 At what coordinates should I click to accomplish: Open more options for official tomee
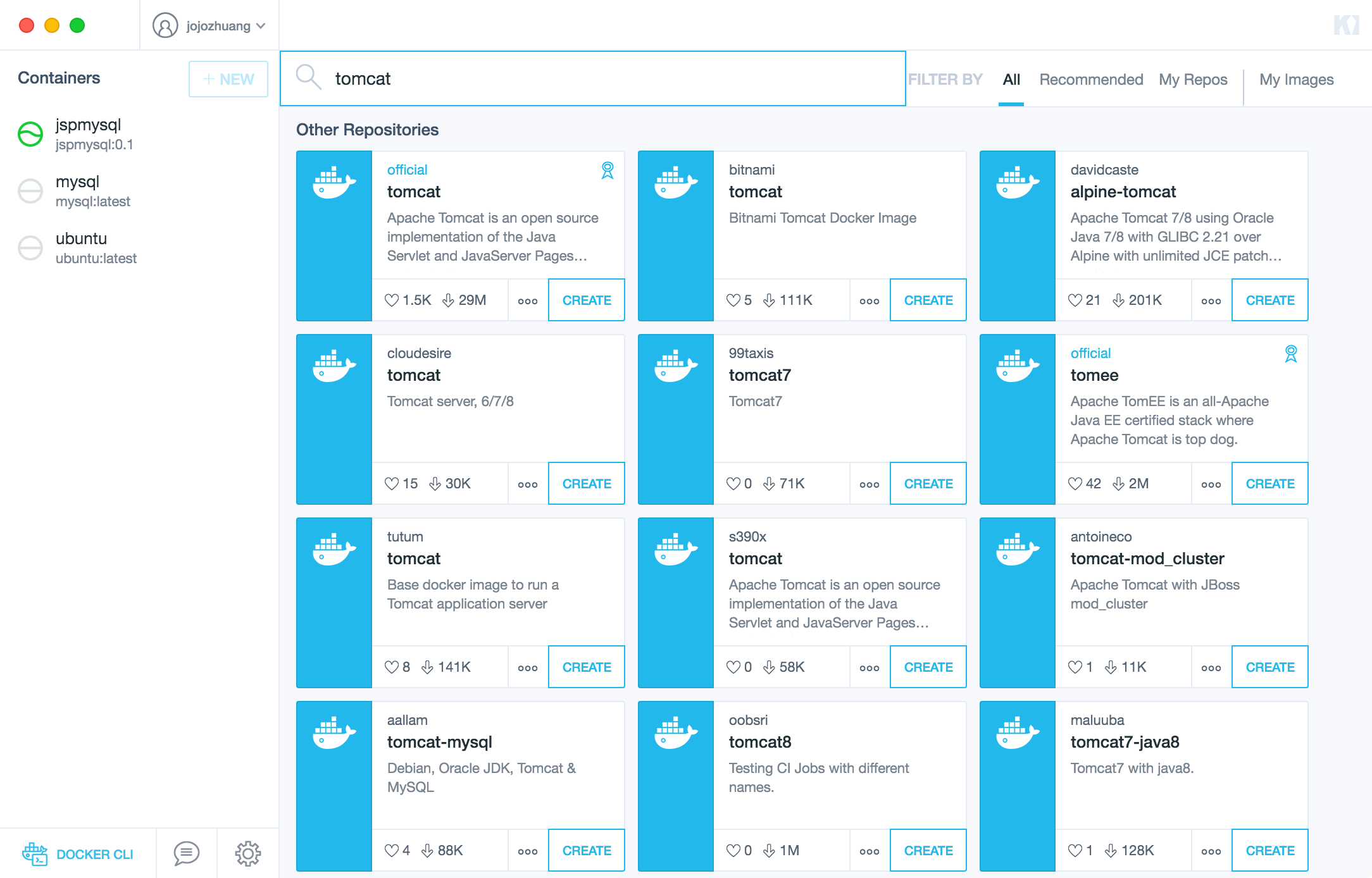tap(1211, 485)
